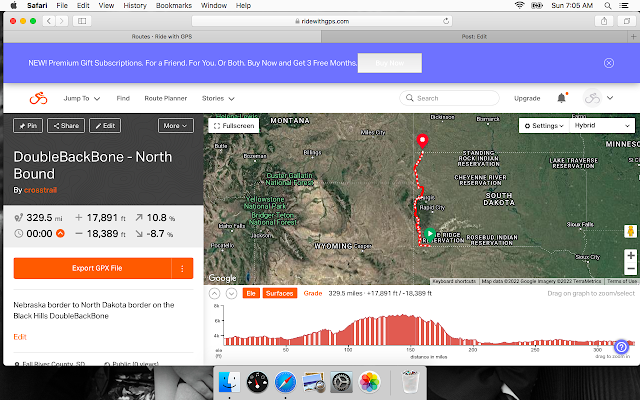Click elevation graph at 100 mile mark
This screenshot has width=640, height=400.
(348, 333)
